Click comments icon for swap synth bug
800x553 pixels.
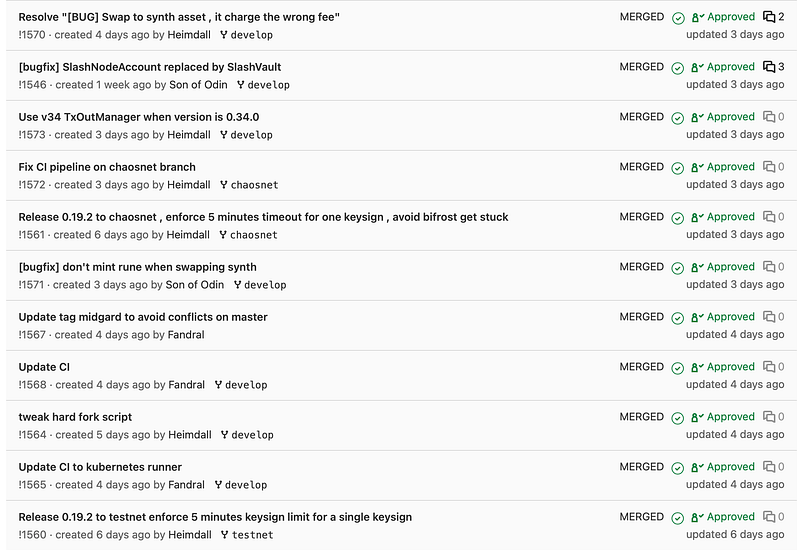pos(769,17)
